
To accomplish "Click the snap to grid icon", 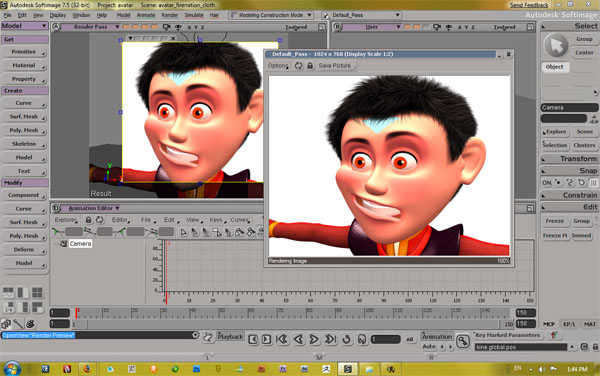I will coord(593,183).
